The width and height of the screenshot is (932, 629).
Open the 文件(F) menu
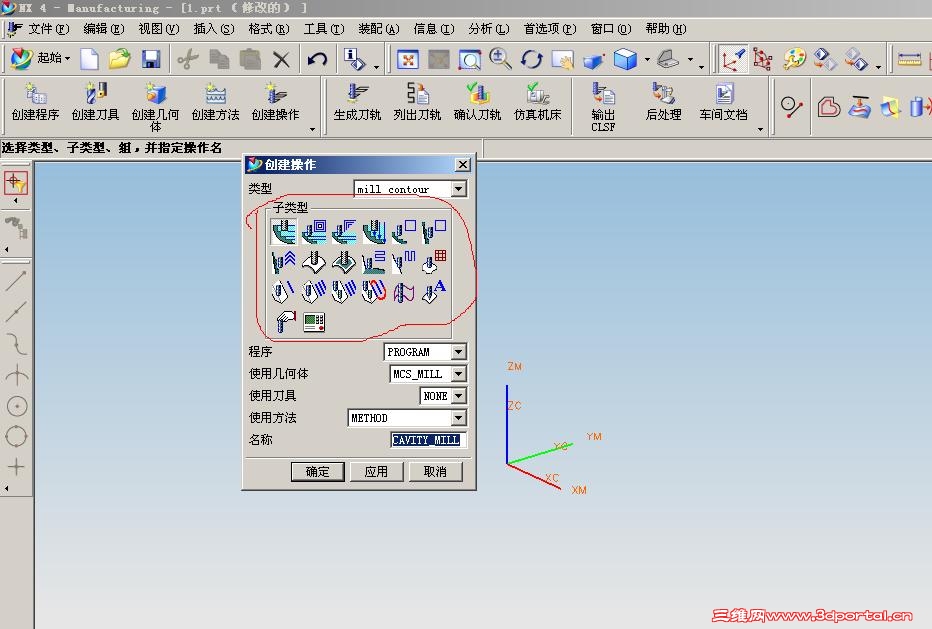tap(49, 29)
